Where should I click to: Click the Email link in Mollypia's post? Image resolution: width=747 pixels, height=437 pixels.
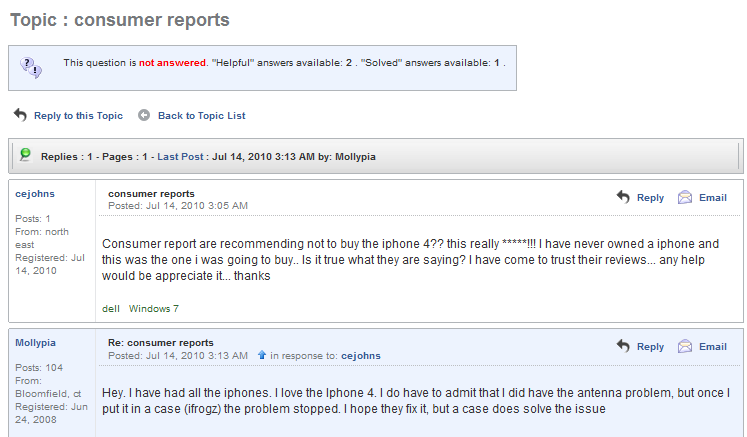point(712,347)
